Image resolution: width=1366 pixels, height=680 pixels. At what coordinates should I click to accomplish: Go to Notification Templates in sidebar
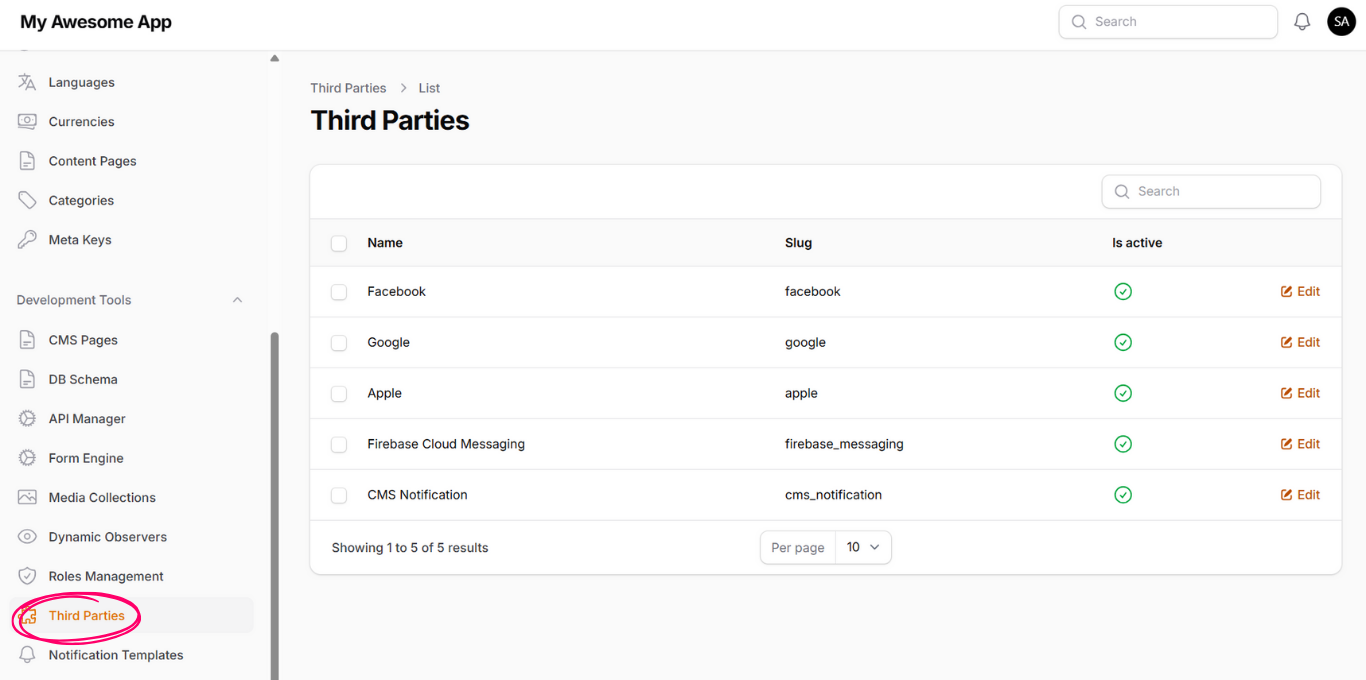pyautogui.click(x=116, y=655)
